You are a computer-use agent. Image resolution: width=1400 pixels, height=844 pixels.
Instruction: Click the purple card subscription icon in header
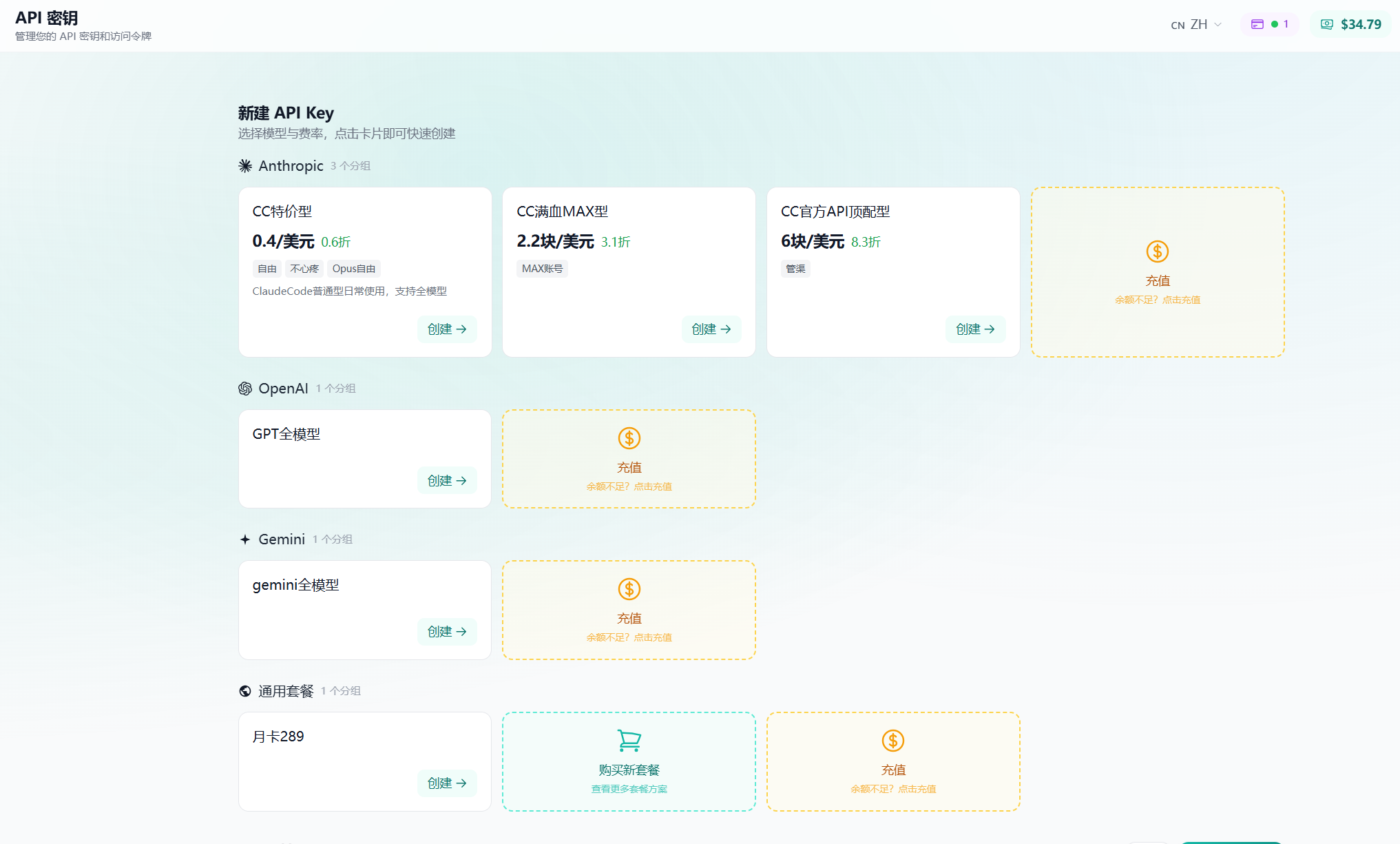coord(1257,24)
